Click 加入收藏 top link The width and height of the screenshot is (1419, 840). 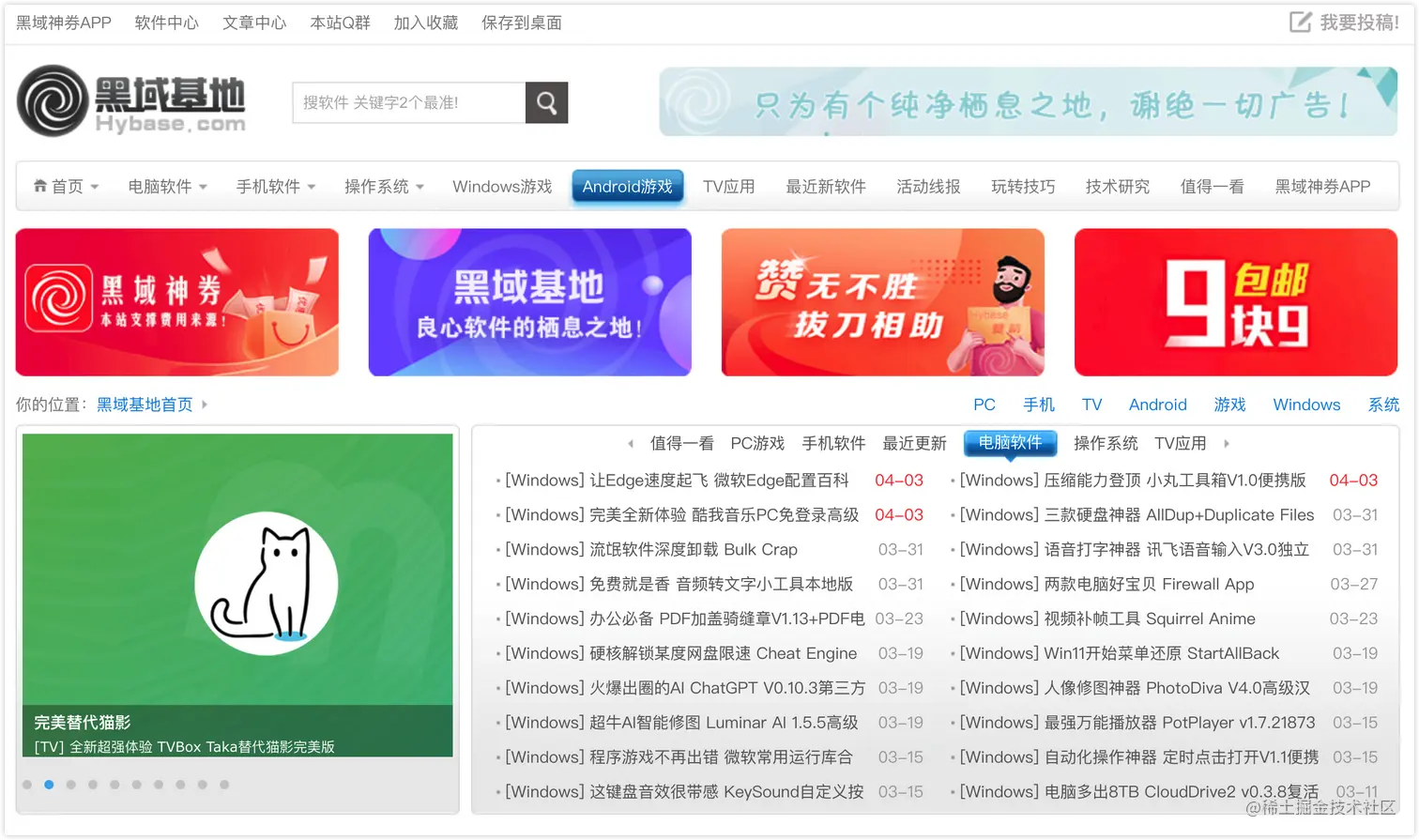(426, 23)
